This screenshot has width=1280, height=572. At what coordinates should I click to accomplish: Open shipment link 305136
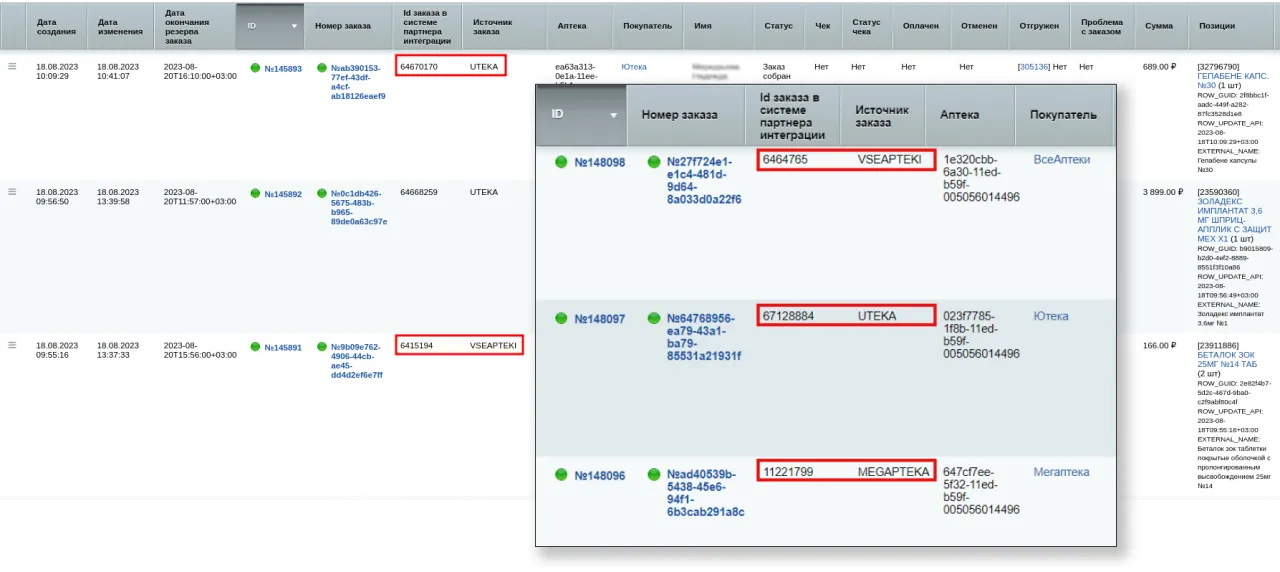click(x=1034, y=67)
